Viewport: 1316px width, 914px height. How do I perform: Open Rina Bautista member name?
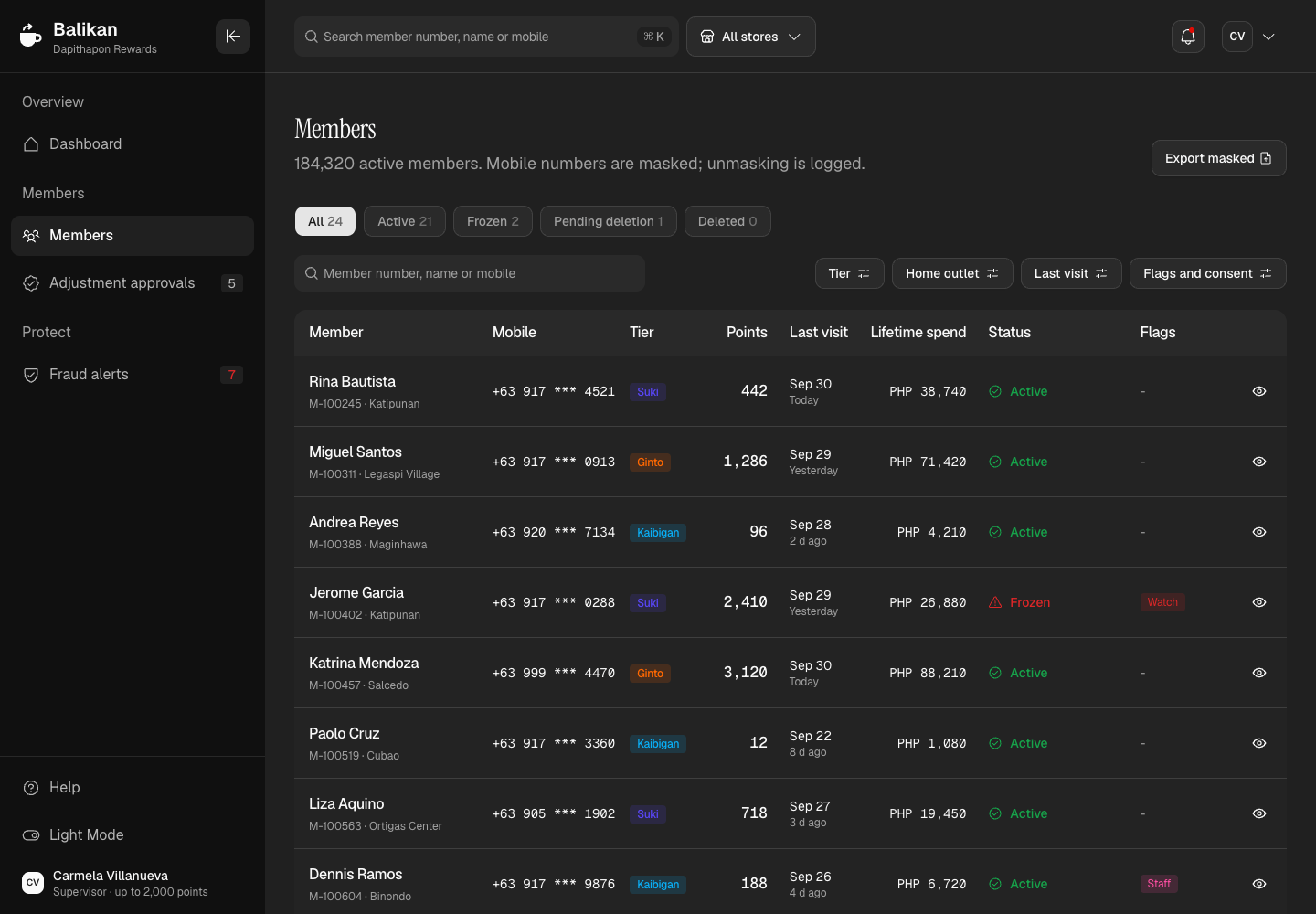352,382
